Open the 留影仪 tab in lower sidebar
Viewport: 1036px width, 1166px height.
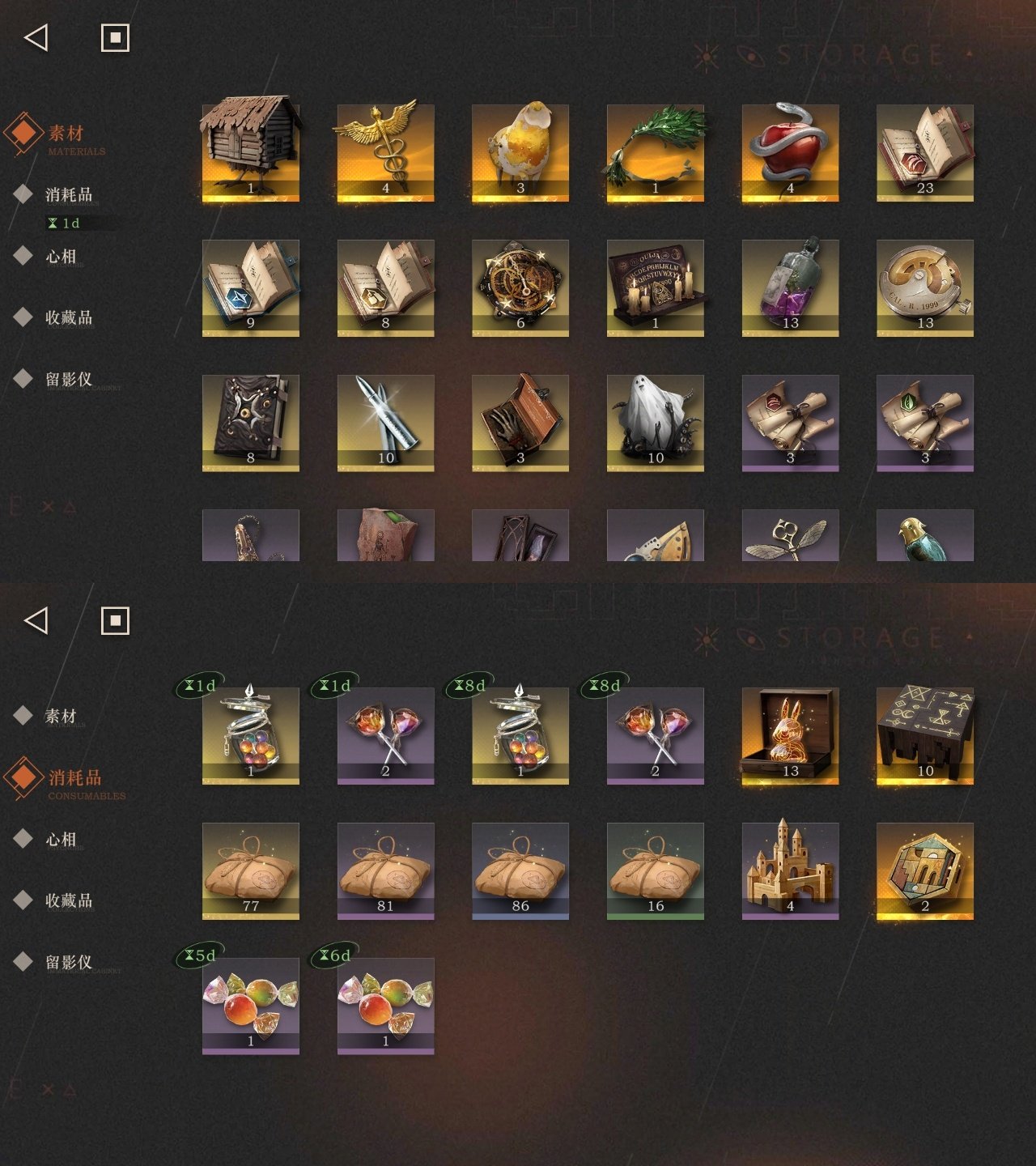[68, 962]
